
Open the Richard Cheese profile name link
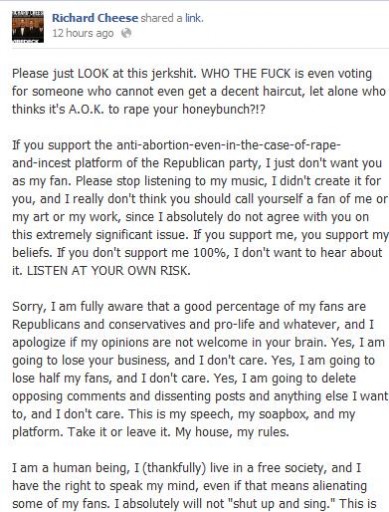95,18
